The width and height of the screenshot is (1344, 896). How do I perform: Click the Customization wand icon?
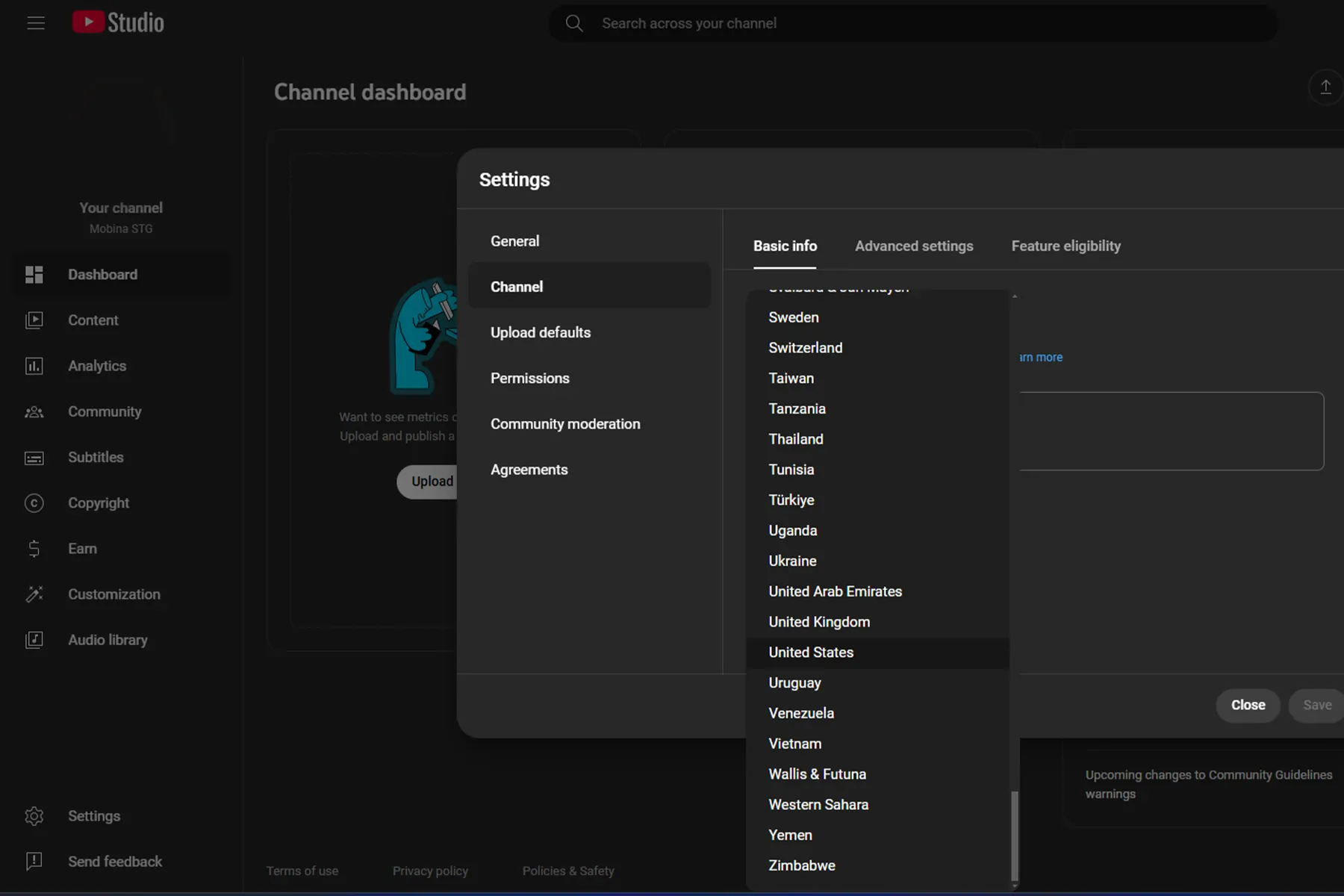(34, 594)
